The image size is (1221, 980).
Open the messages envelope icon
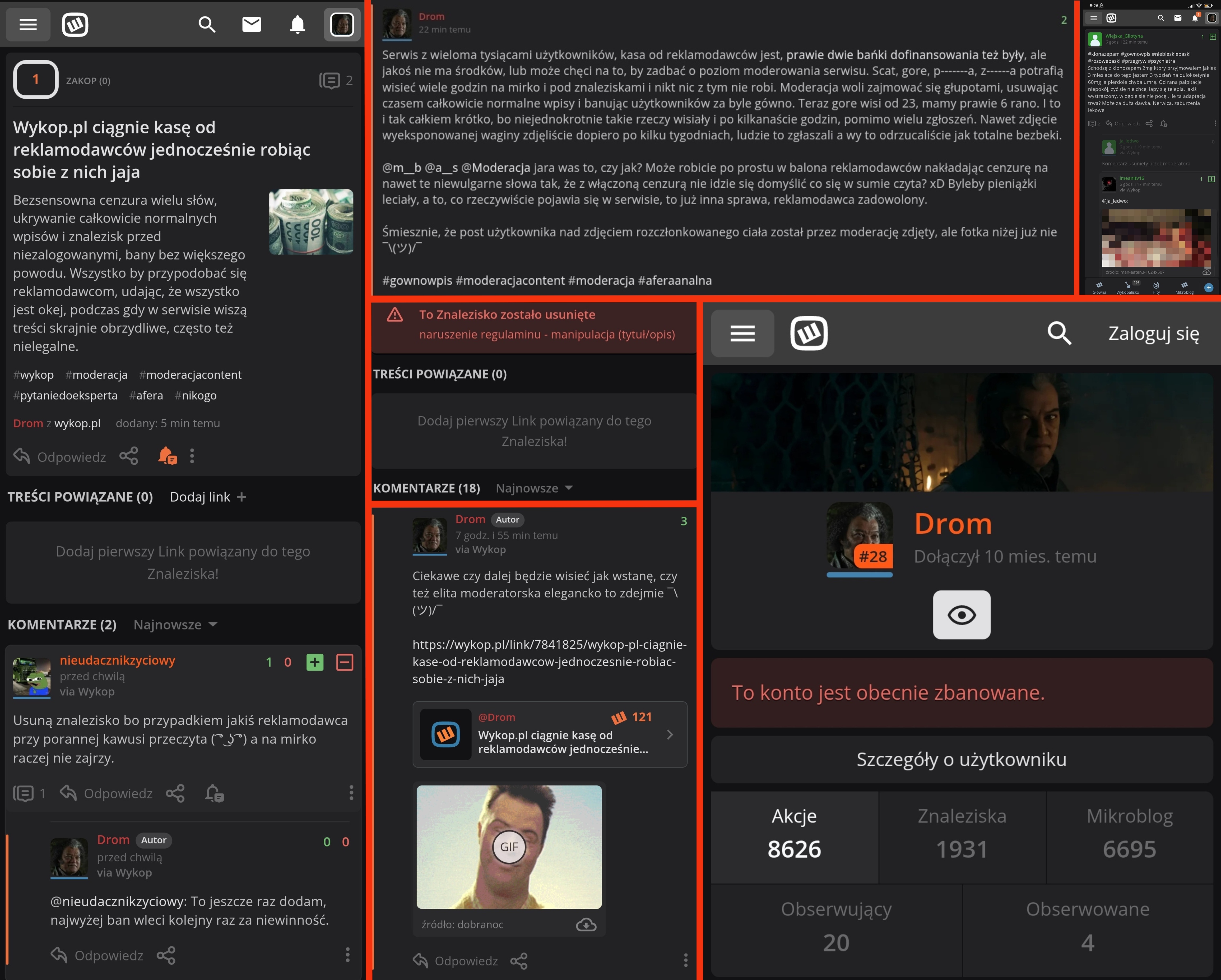252,24
